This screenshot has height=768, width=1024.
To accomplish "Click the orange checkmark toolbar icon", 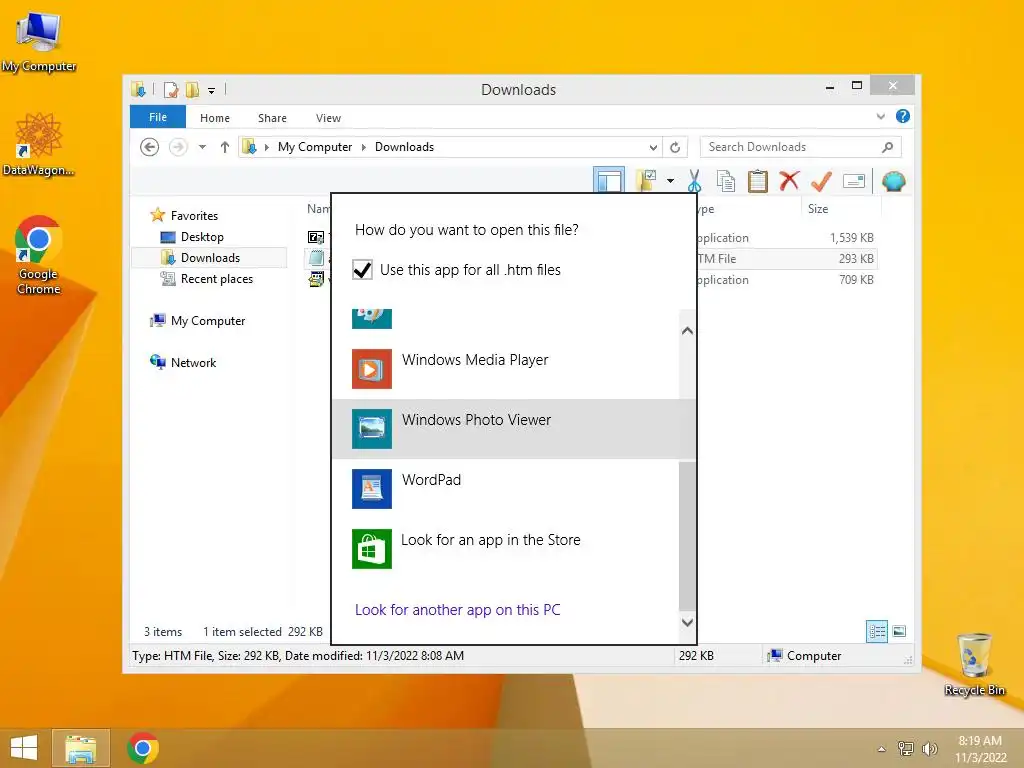I will (821, 181).
